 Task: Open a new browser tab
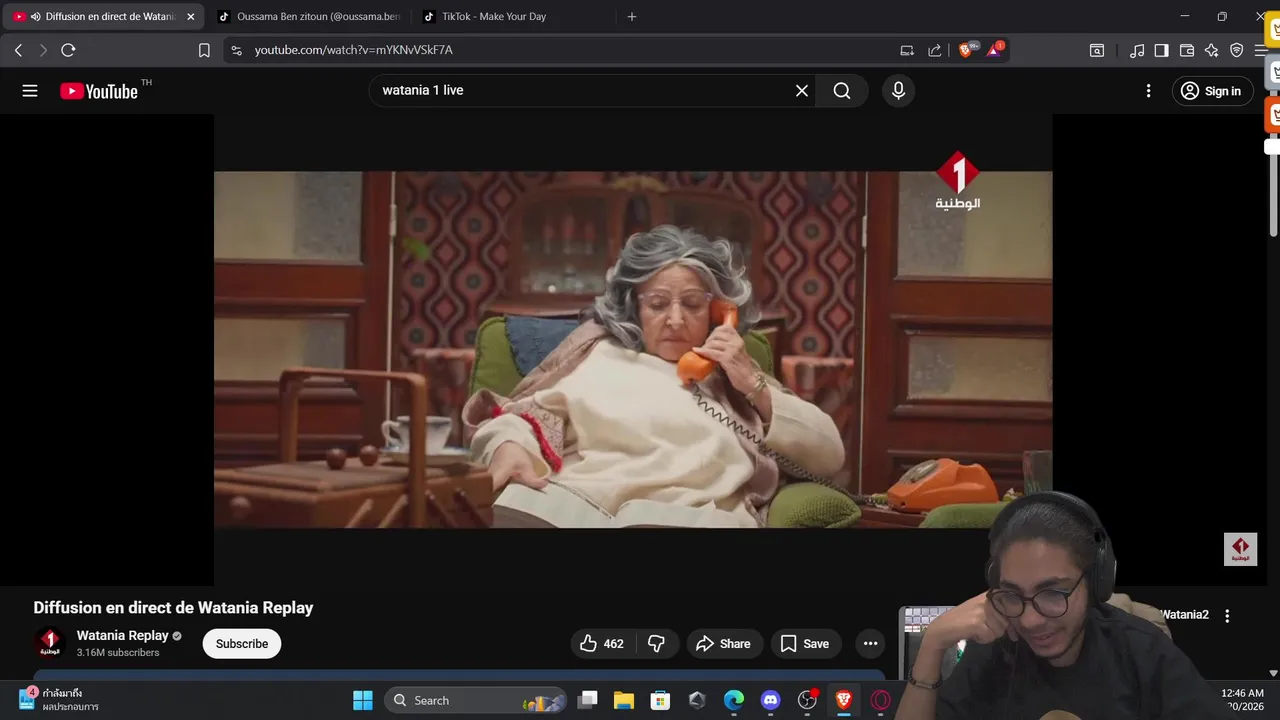[631, 17]
